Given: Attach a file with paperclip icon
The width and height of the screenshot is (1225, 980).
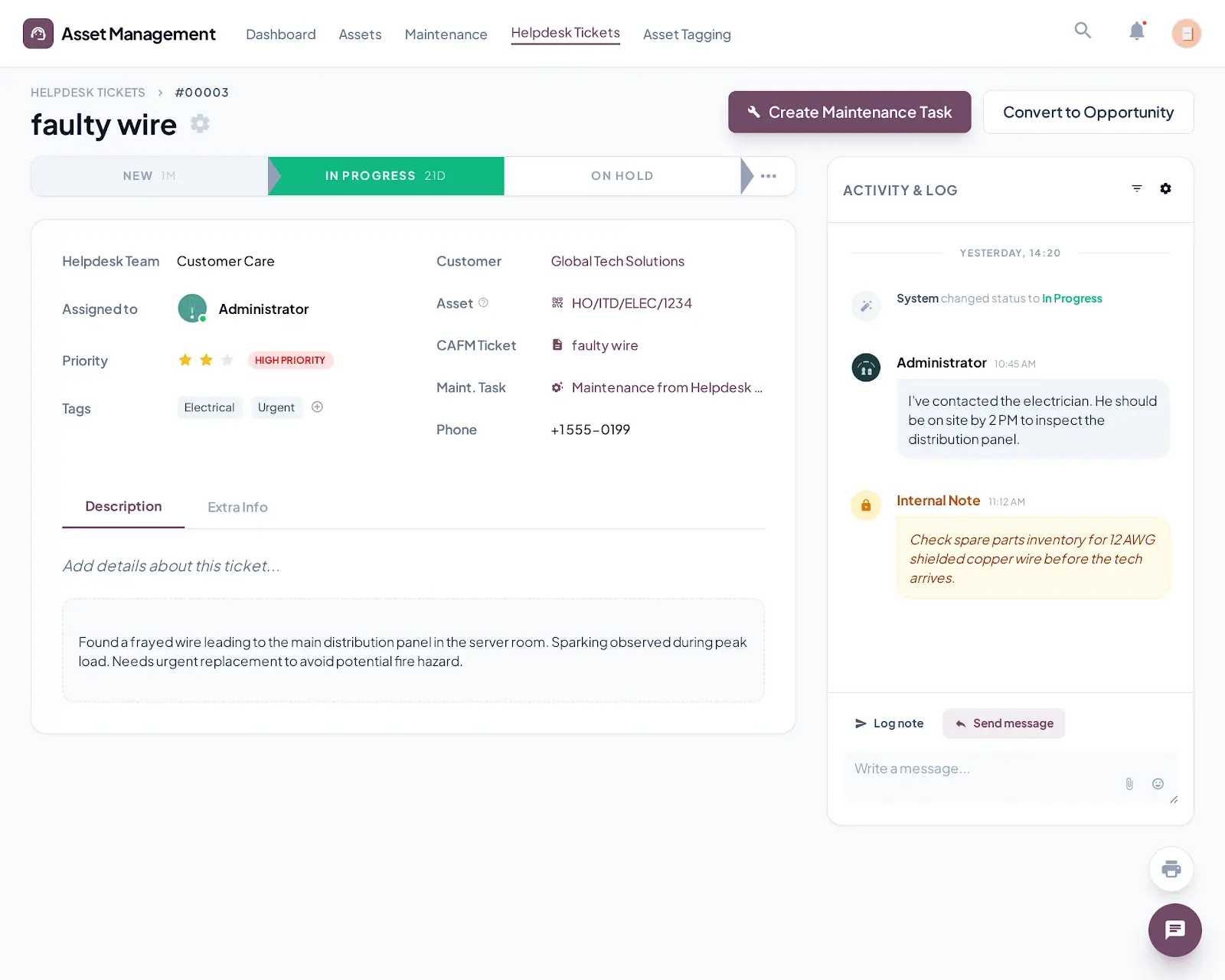Looking at the screenshot, I should 1129,783.
